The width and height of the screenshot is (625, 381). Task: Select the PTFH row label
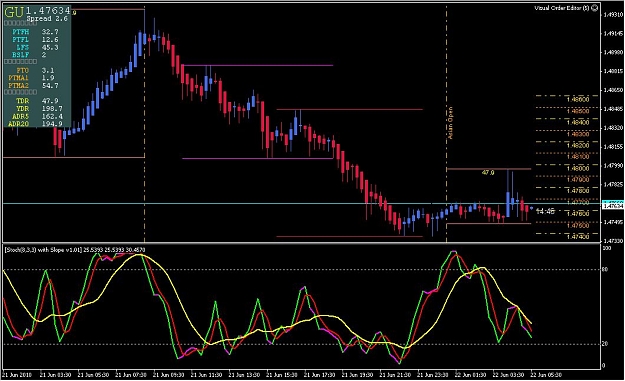(21, 32)
